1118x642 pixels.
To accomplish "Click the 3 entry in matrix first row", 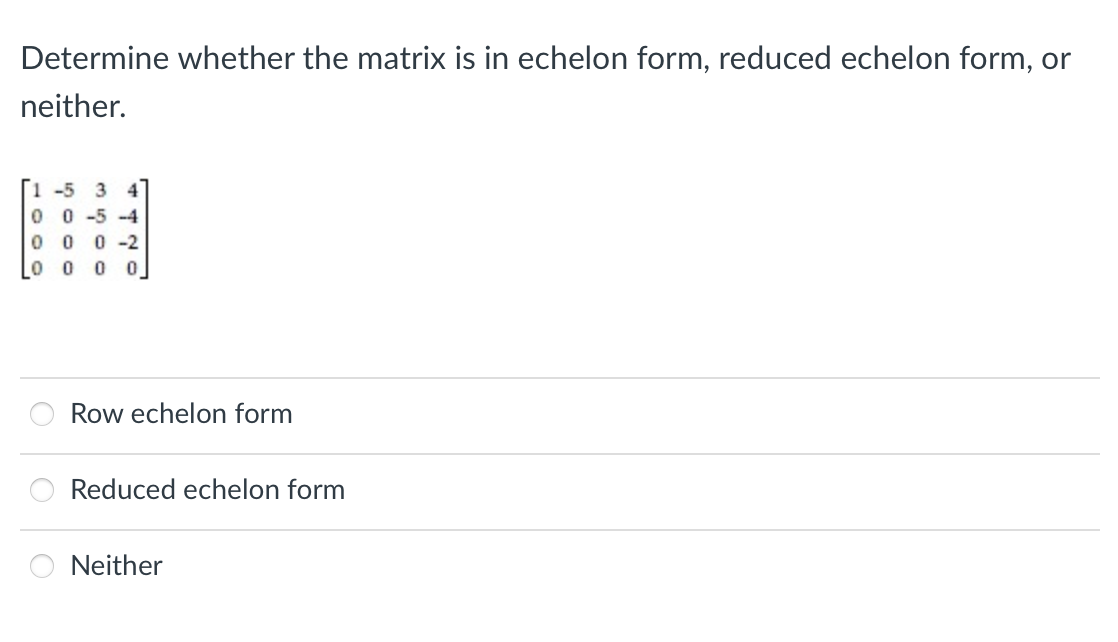I will click(101, 190).
